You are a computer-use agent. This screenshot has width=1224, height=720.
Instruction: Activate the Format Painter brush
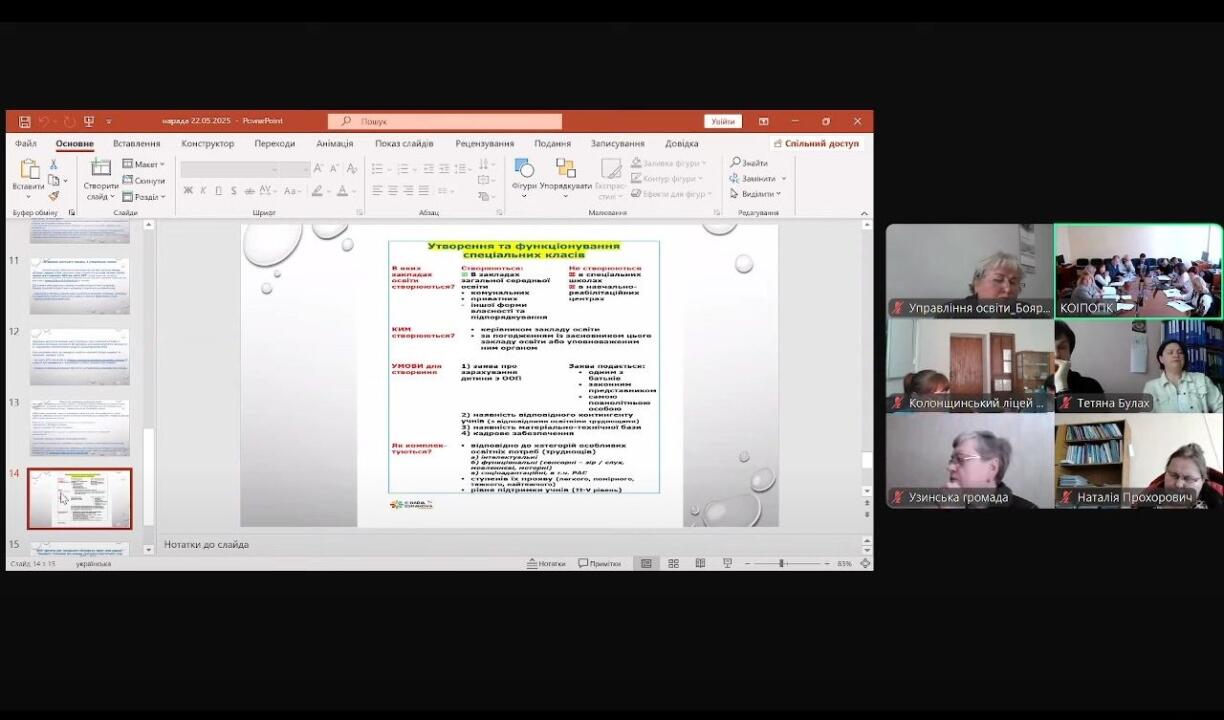click(x=53, y=196)
